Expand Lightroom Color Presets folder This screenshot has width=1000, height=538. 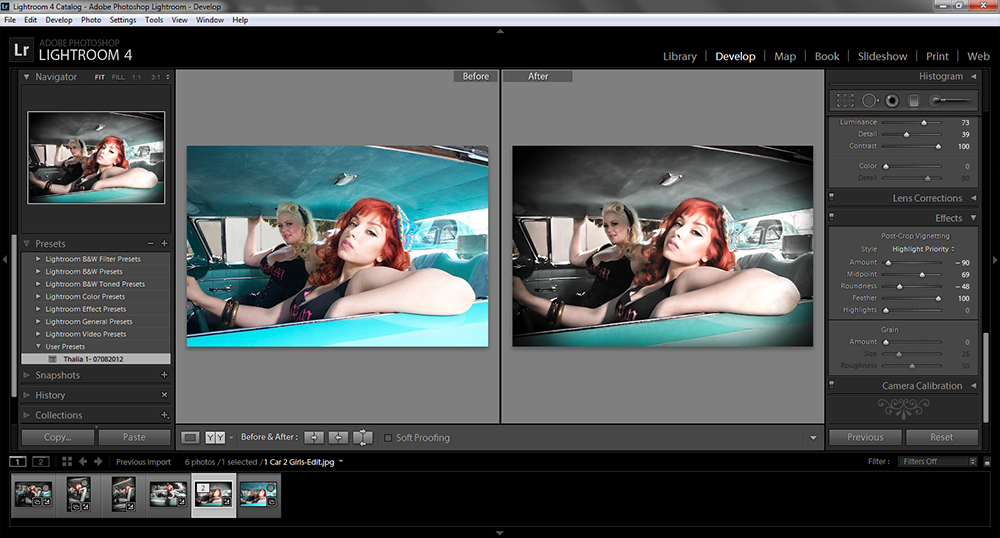point(38,296)
